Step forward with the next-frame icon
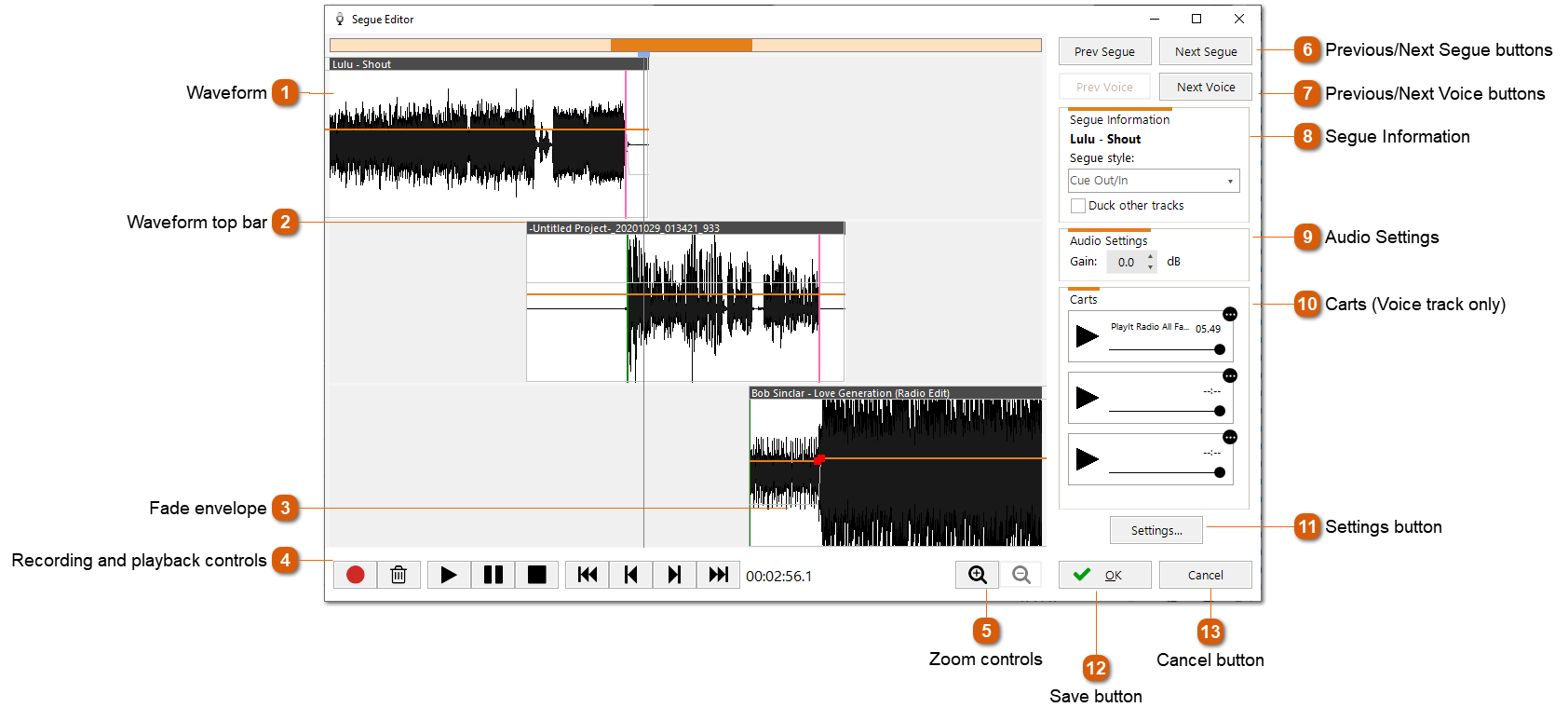 click(675, 575)
